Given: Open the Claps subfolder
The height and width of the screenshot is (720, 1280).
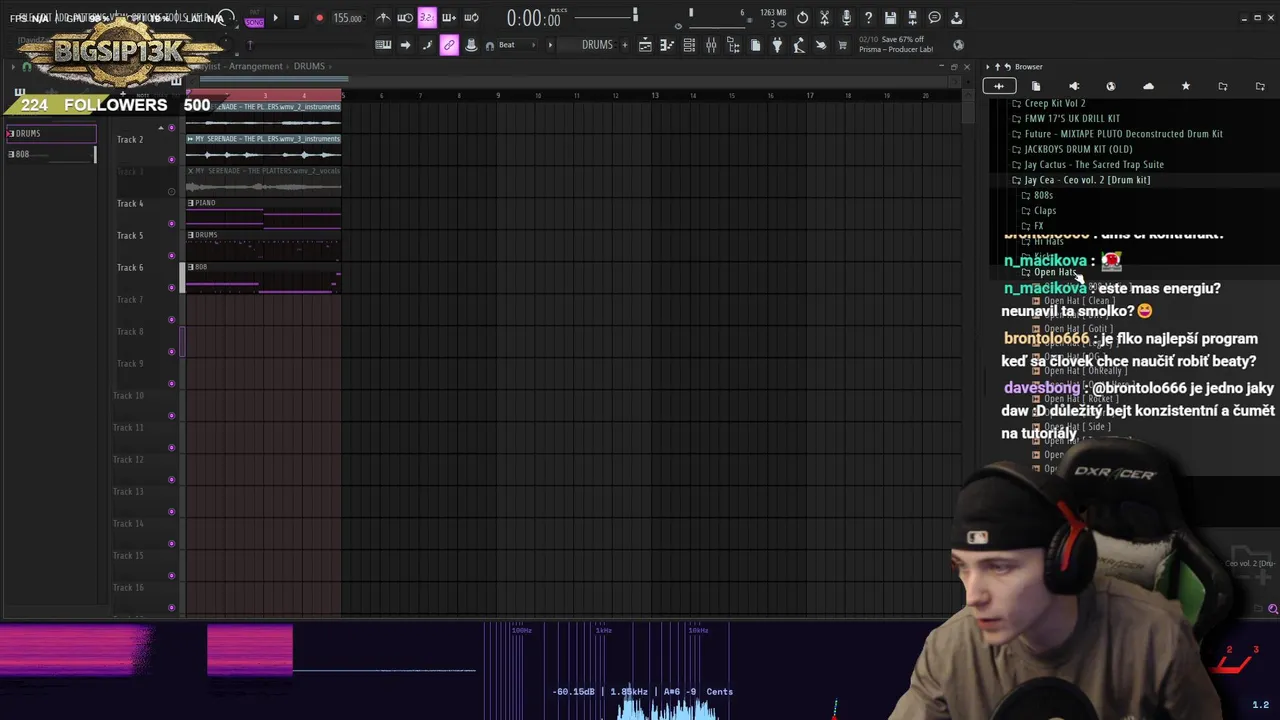Looking at the screenshot, I should click(x=1039, y=210).
